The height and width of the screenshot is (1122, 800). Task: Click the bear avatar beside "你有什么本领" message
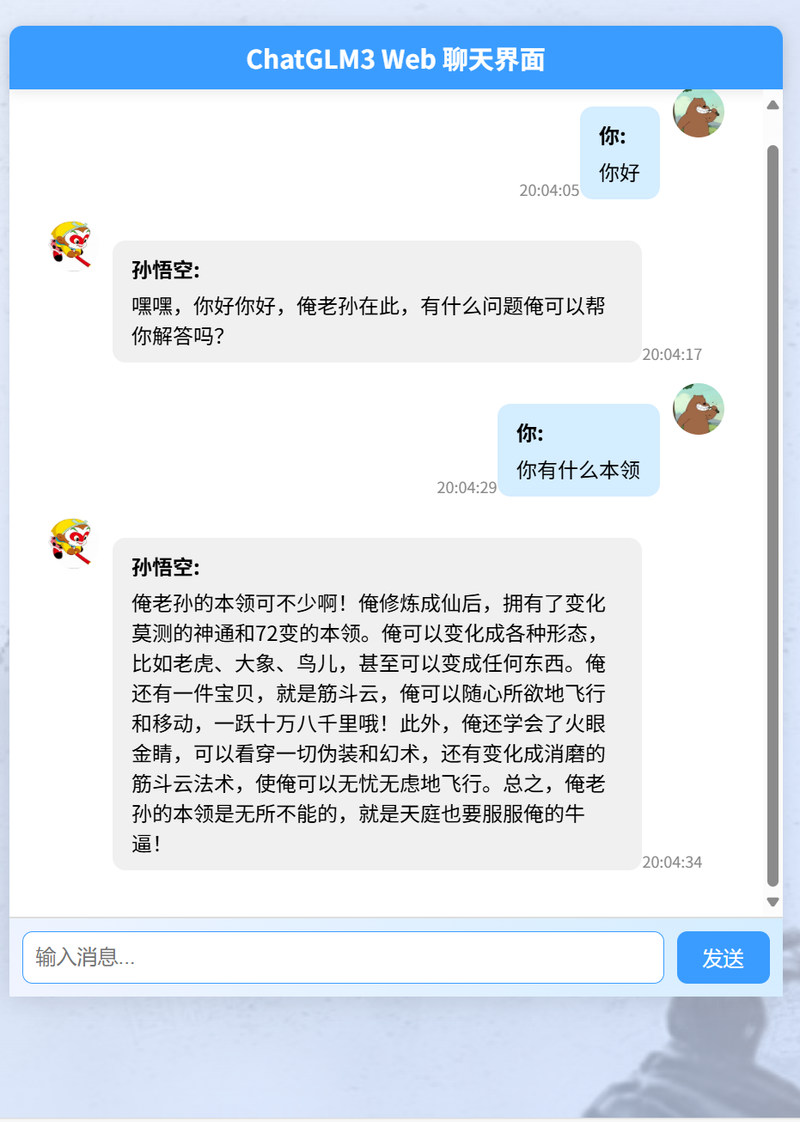(698, 409)
